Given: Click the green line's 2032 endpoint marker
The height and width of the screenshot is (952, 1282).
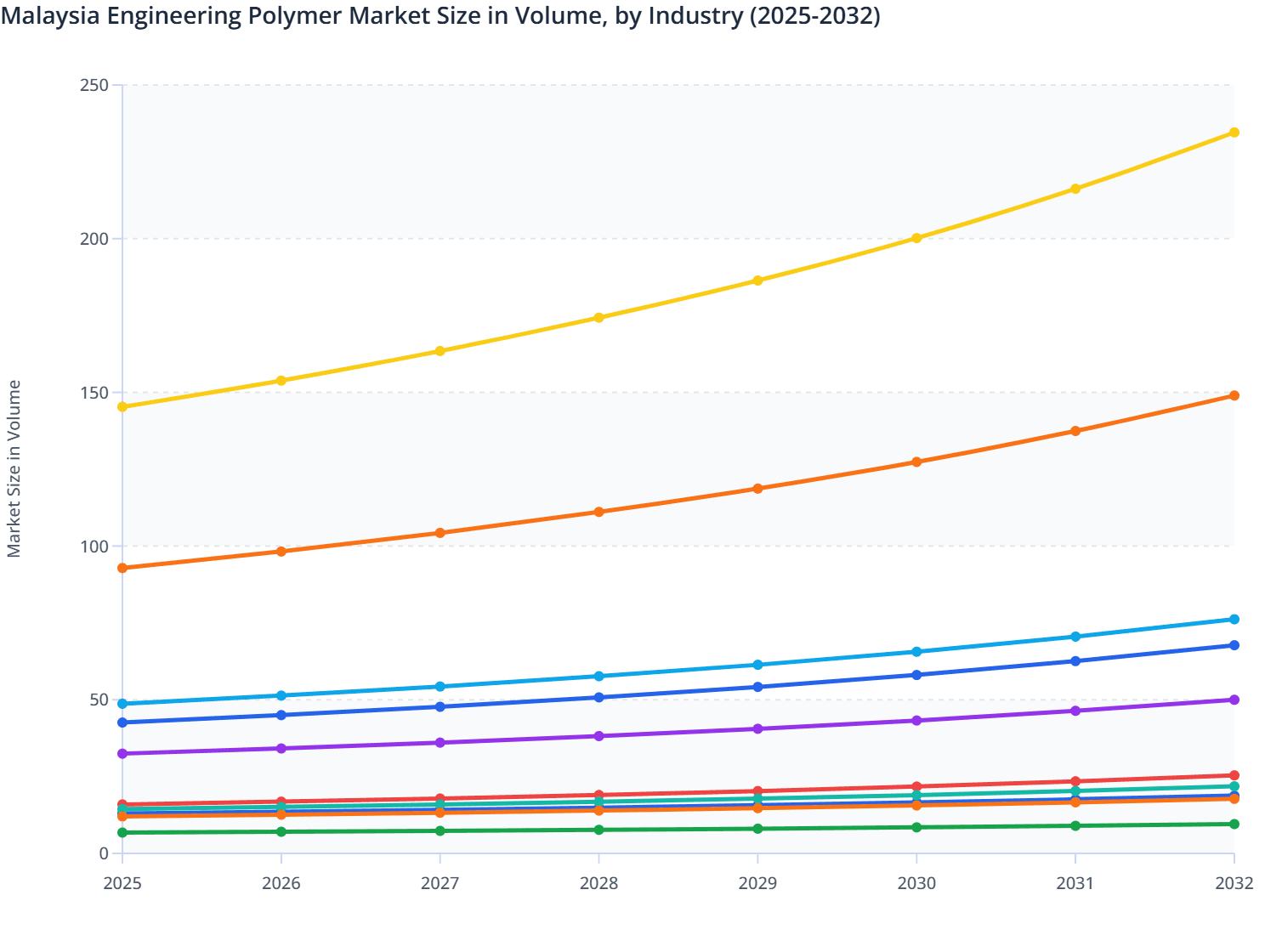Looking at the screenshot, I should click(1233, 823).
